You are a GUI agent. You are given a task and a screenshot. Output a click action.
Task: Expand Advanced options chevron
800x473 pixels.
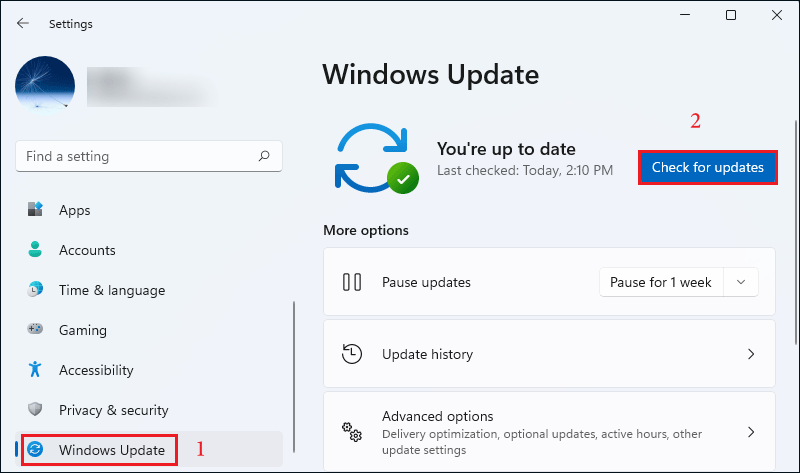[x=751, y=432]
